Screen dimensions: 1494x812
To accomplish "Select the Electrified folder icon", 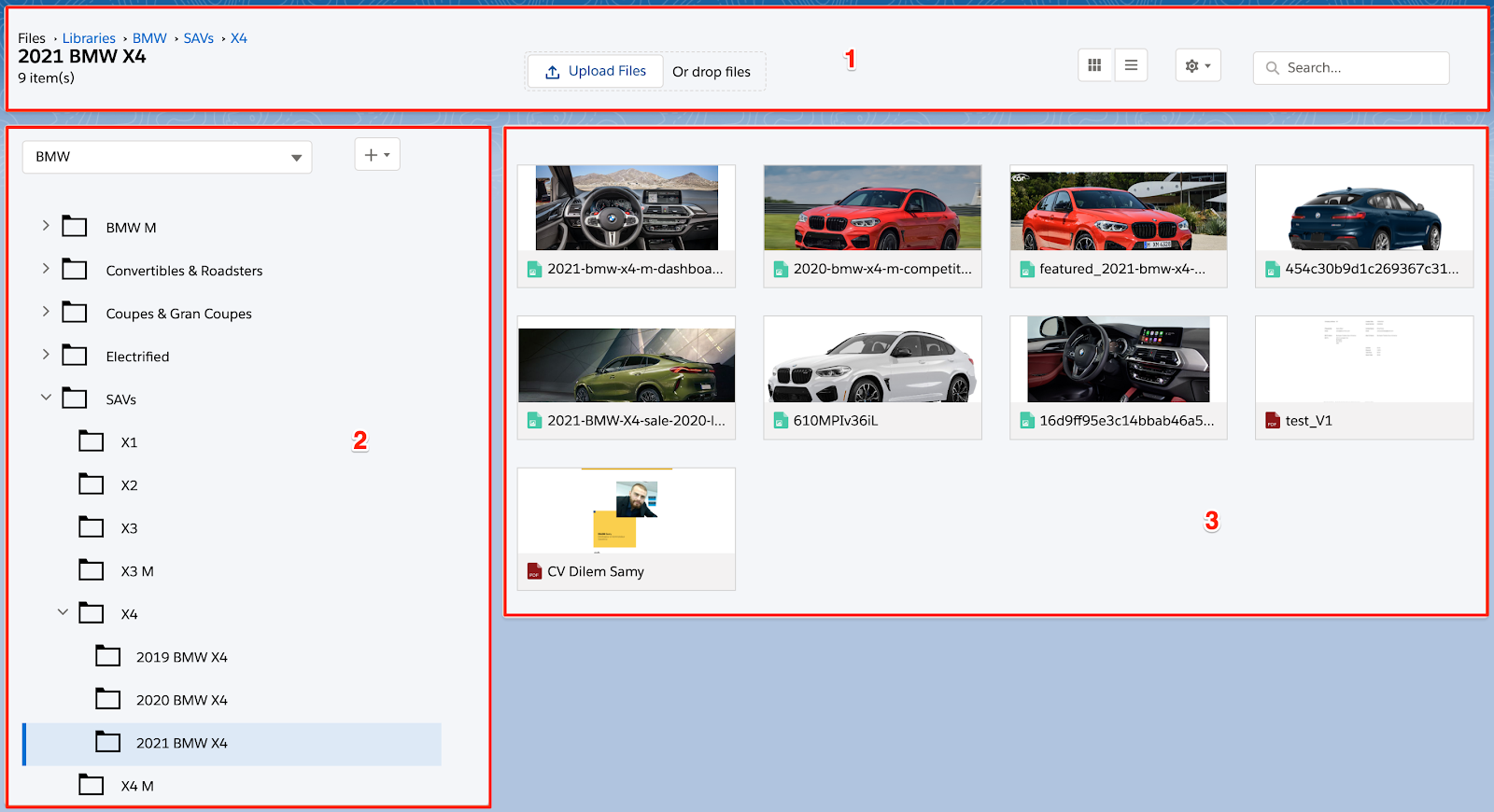I will 75,355.
